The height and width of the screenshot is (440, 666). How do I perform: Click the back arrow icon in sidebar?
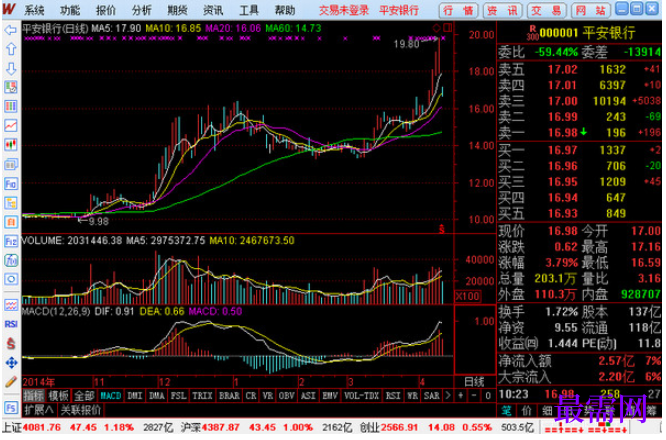10,30
